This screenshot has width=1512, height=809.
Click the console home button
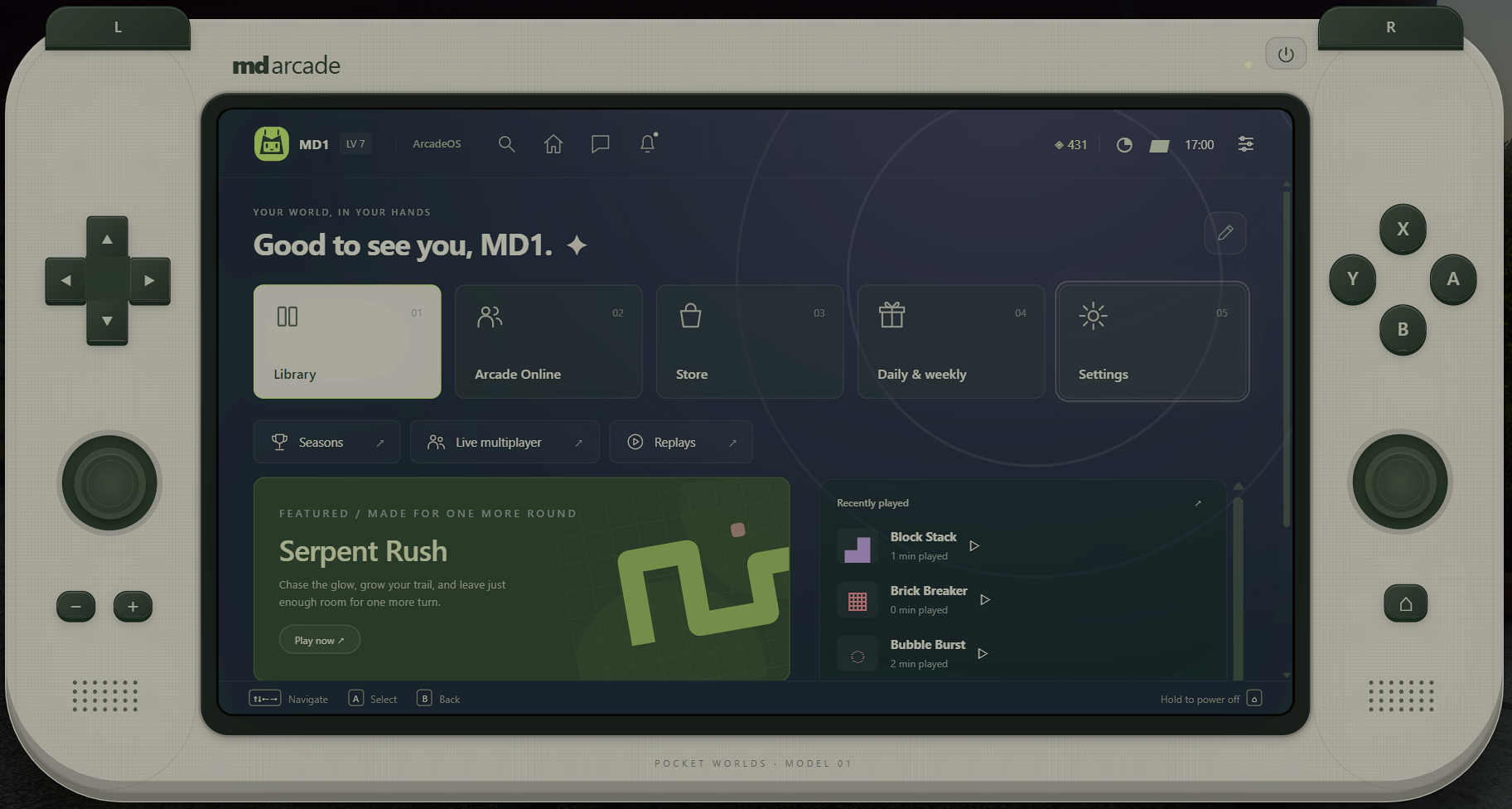click(1406, 603)
